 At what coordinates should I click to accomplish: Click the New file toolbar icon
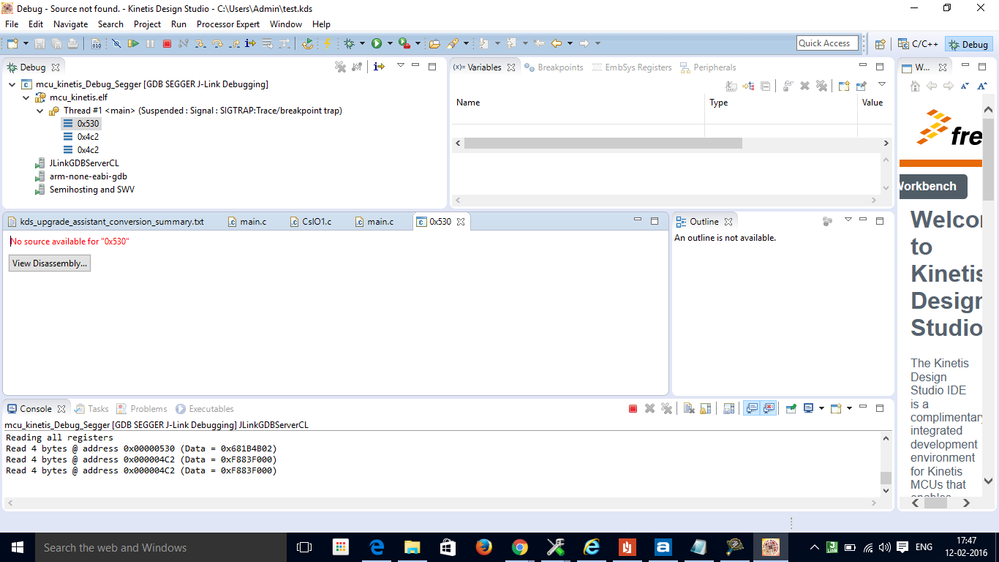coord(12,43)
